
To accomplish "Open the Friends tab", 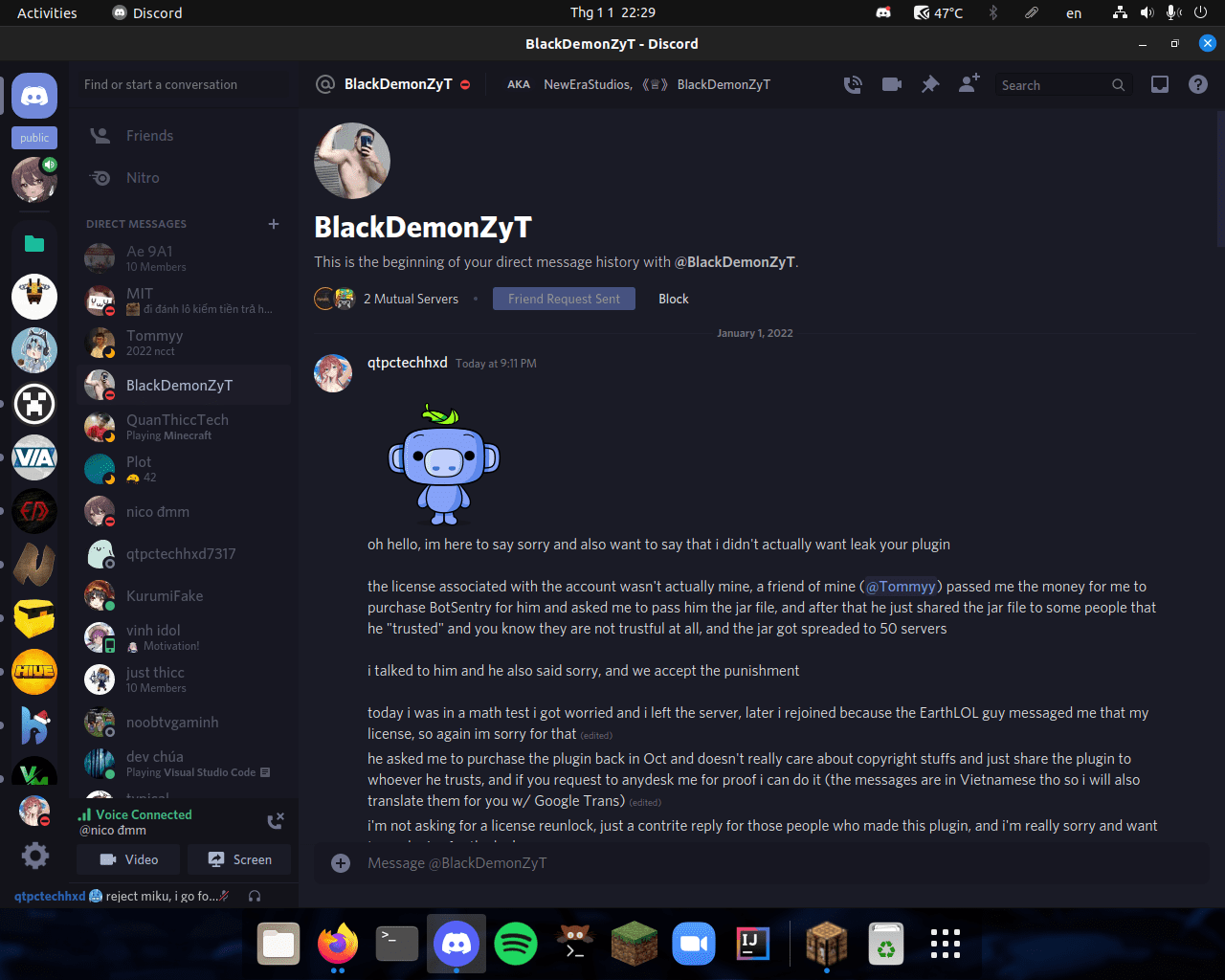I will click(x=183, y=136).
